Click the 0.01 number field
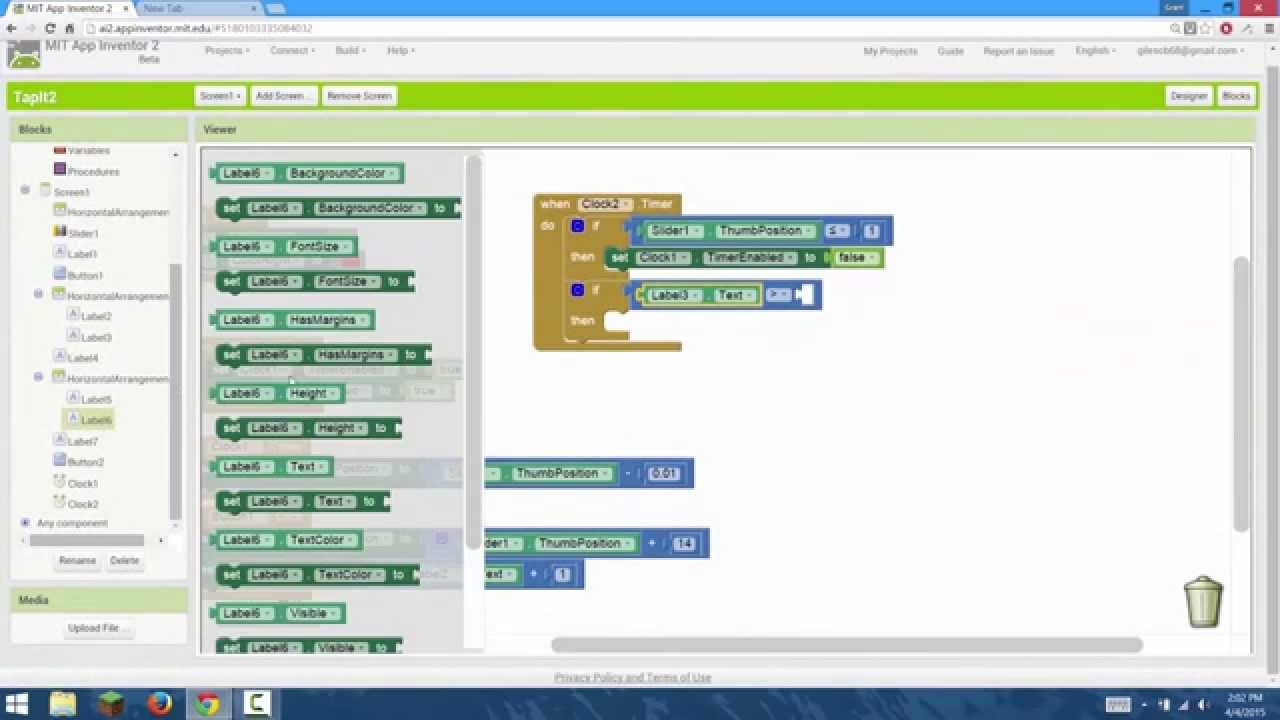Screen dimensions: 1280x720 click(x=664, y=474)
